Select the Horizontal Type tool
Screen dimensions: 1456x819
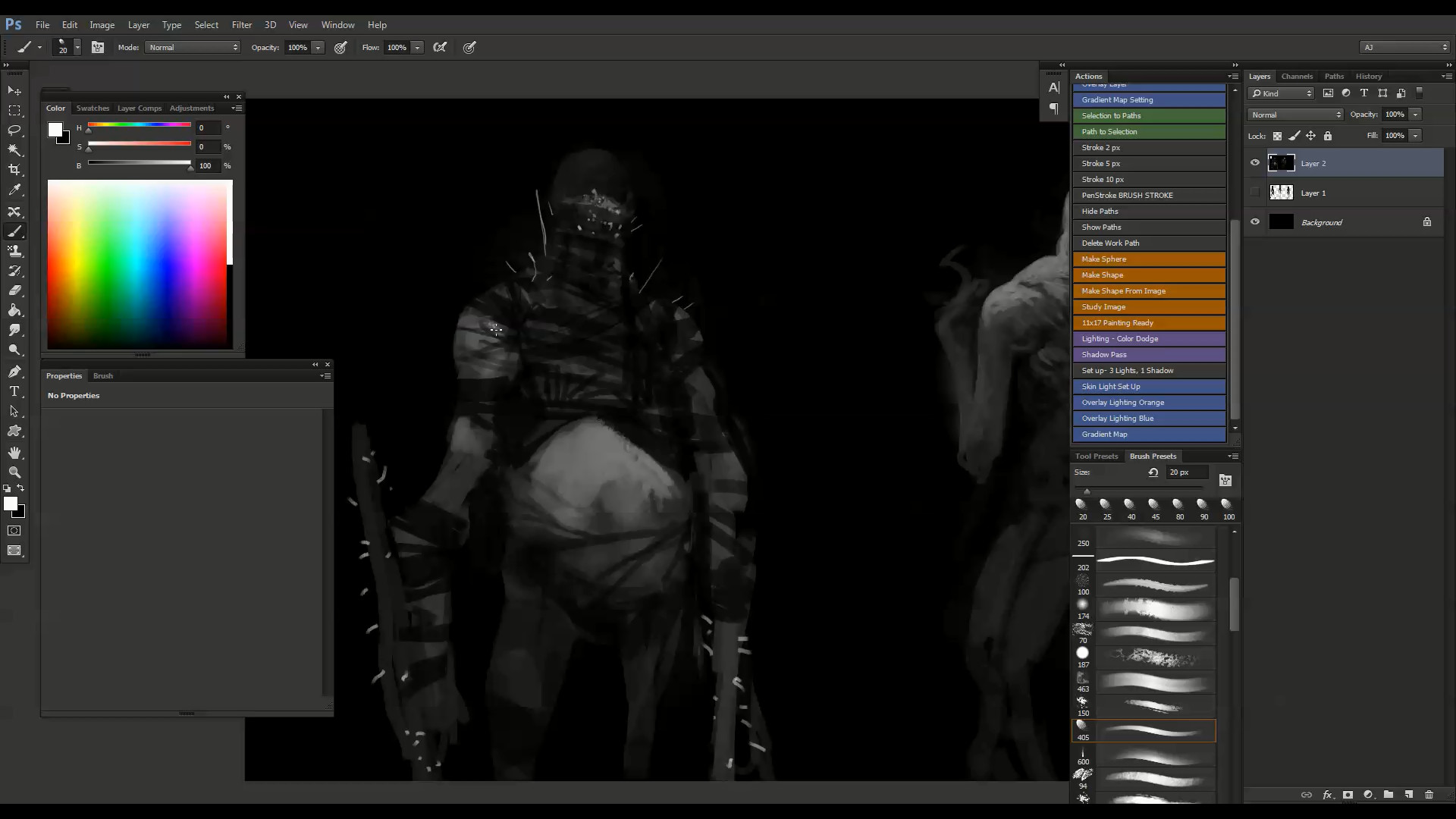click(14, 391)
